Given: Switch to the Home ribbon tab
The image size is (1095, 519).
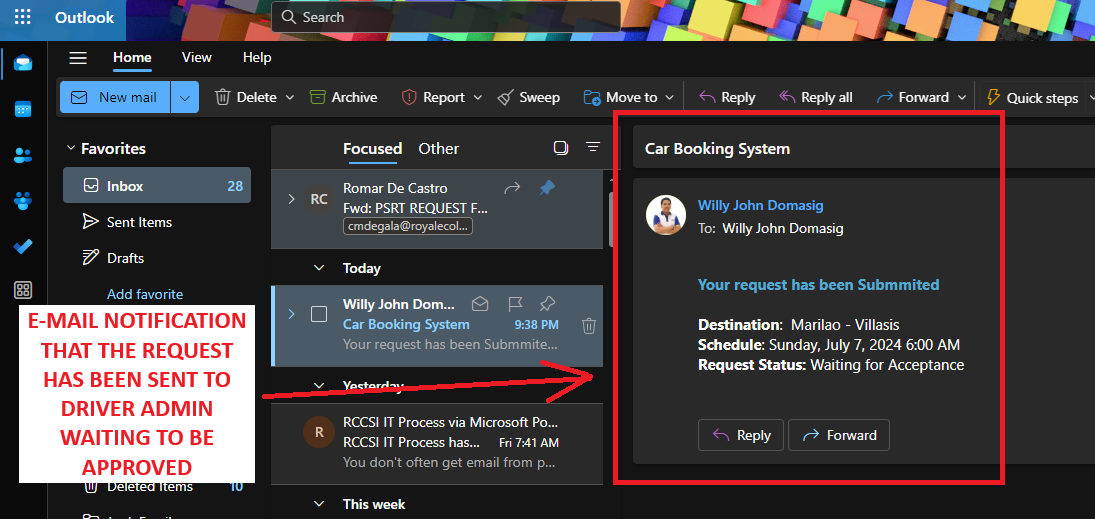Looking at the screenshot, I should [x=132, y=58].
